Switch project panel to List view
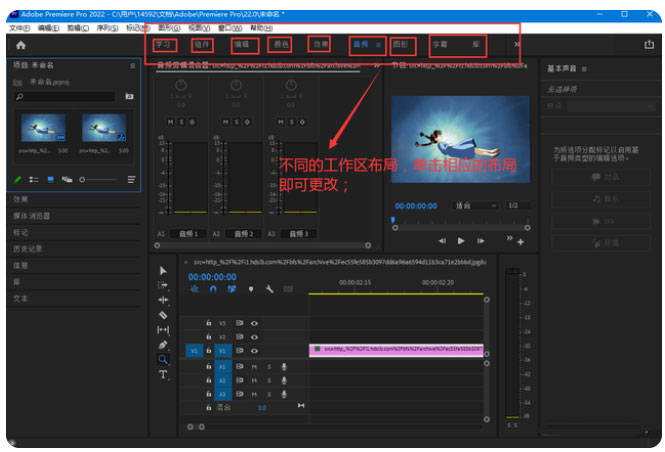 point(34,179)
